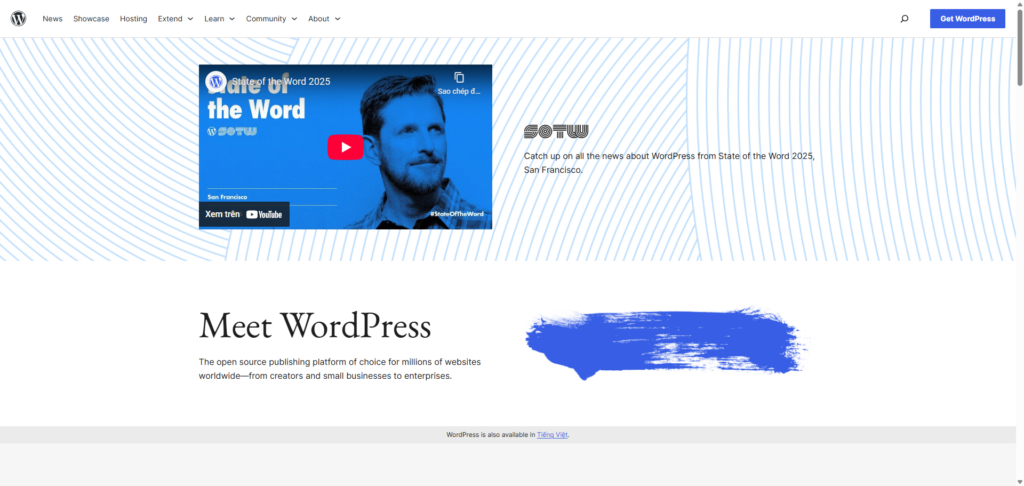This screenshot has width=1024, height=486.
Task: Click the Xem trên YouTube button
Action: tap(244, 214)
